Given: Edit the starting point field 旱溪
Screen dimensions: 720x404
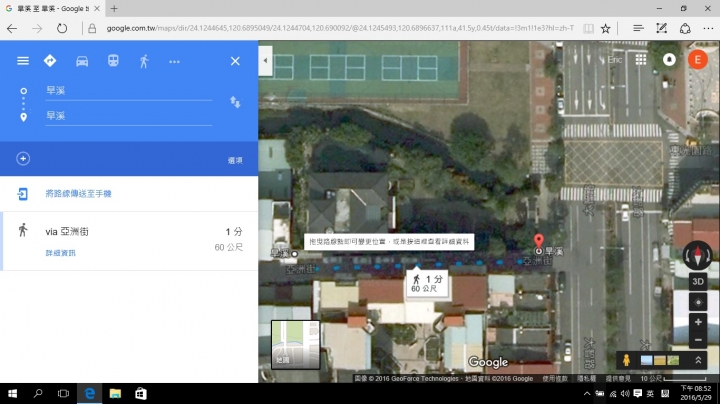Looking at the screenshot, I should (129, 91).
